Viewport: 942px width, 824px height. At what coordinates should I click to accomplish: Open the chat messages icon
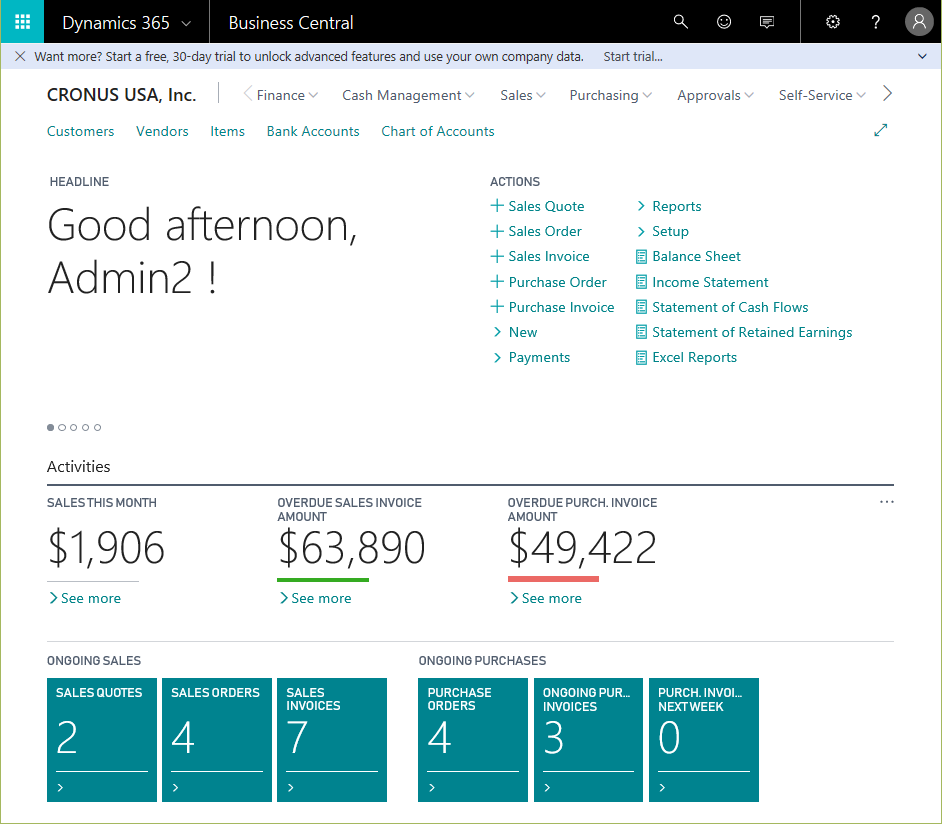767,22
